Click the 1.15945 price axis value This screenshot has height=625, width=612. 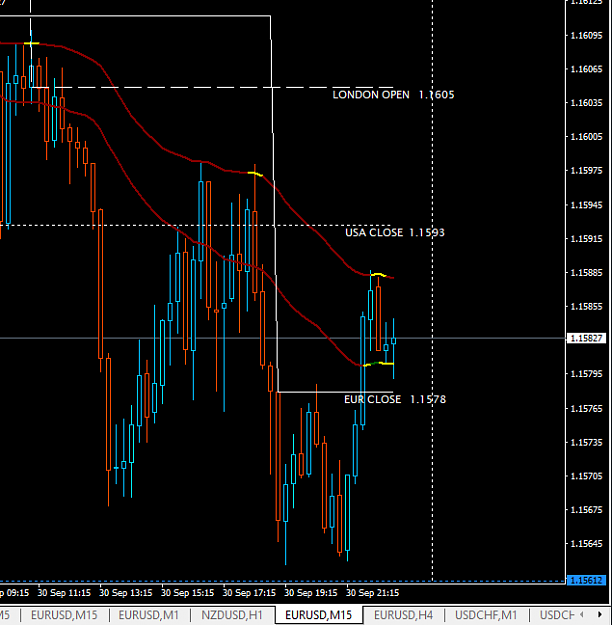(x=586, y=205)
